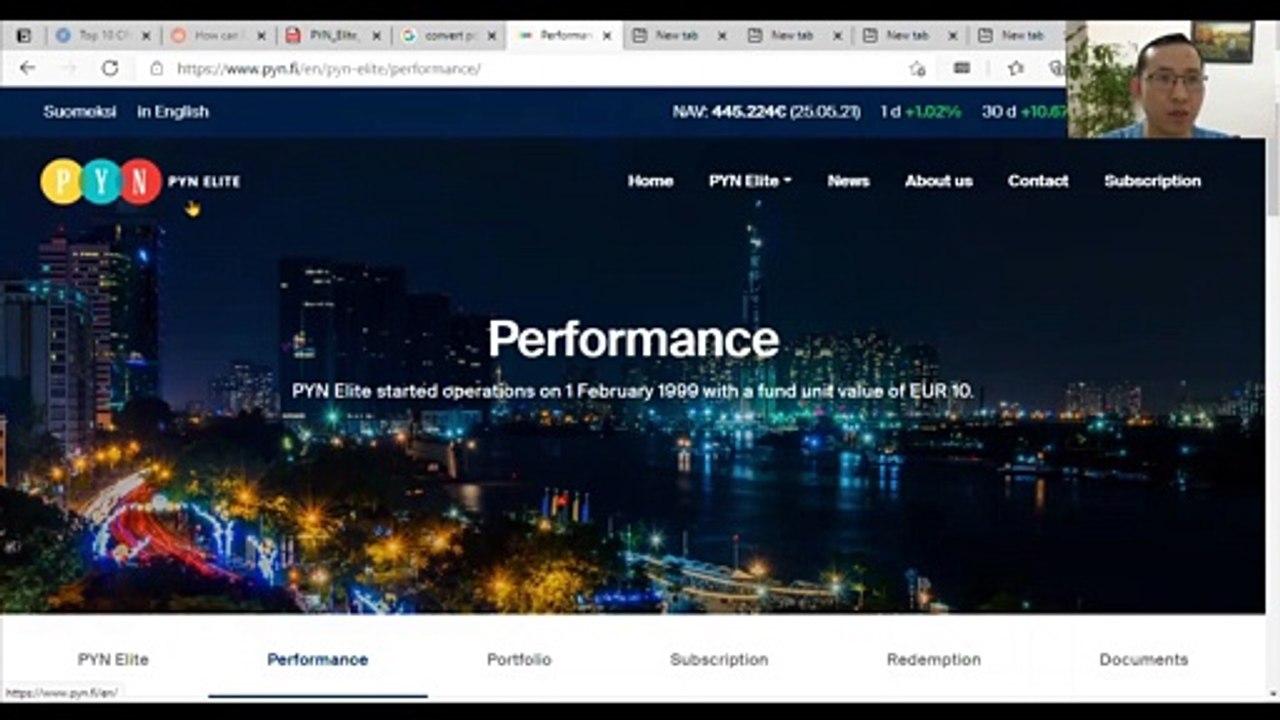Open the browser tab actions menu icon
The image size is (1280, 720).
pos(23,35)
